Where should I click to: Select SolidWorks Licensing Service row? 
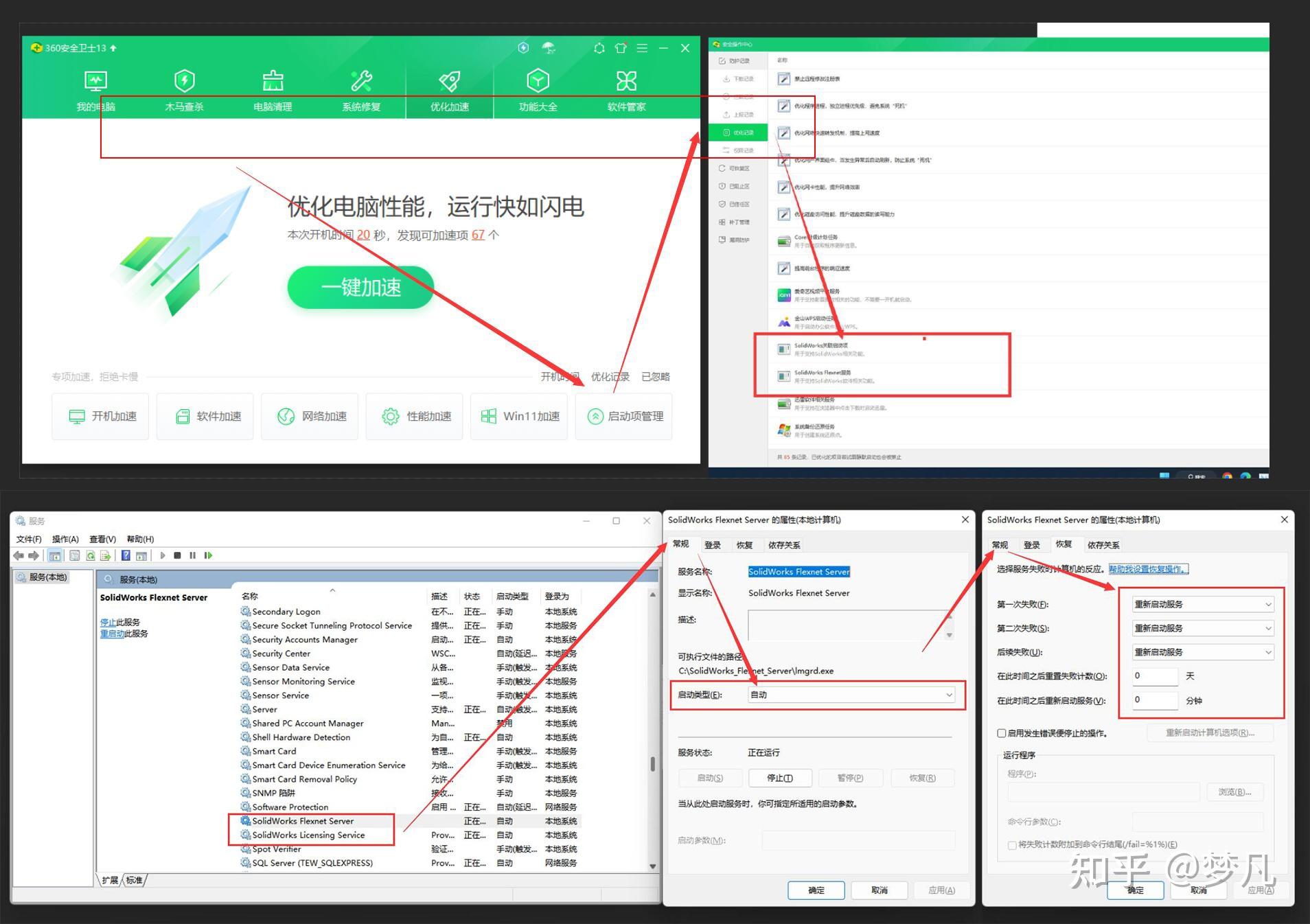point(410,835)
